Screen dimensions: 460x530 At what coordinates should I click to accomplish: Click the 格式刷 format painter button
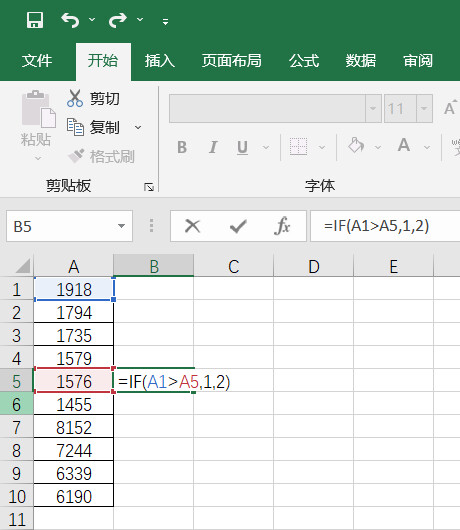tap(101, 156)
